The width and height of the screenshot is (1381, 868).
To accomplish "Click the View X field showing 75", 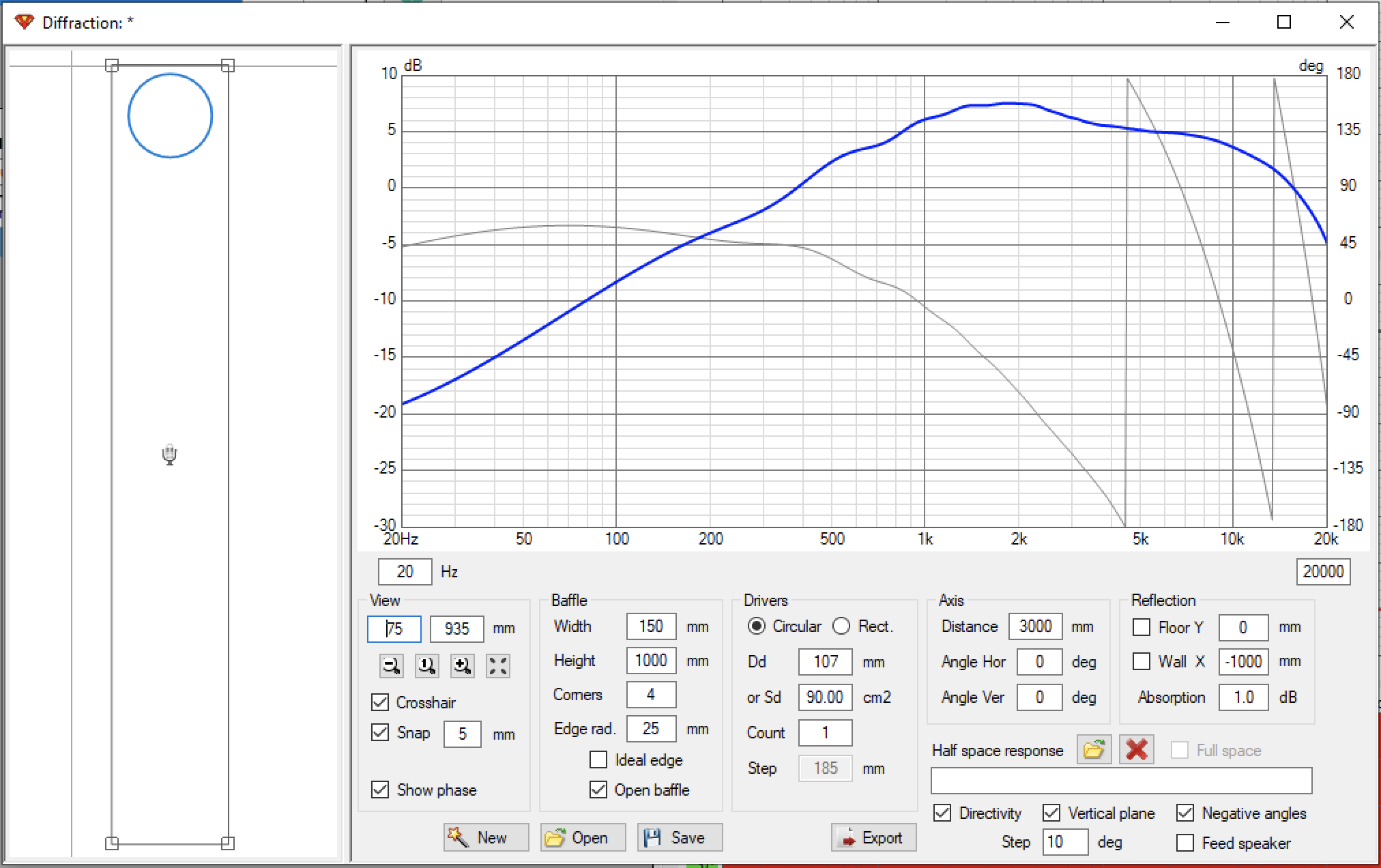I will pyautogui.click(x=394, y=628).
